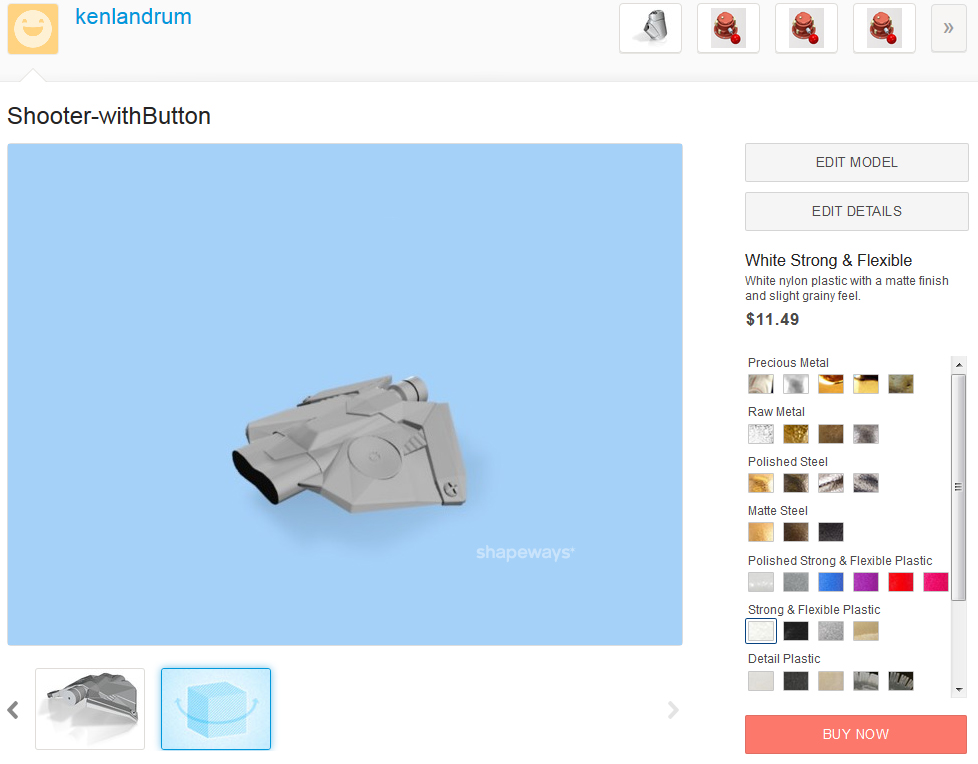The height and width of the screenshot is (764, 978).
Task: Select White Strong & Flexible Plastic swatch
Action: click(761, 631)
